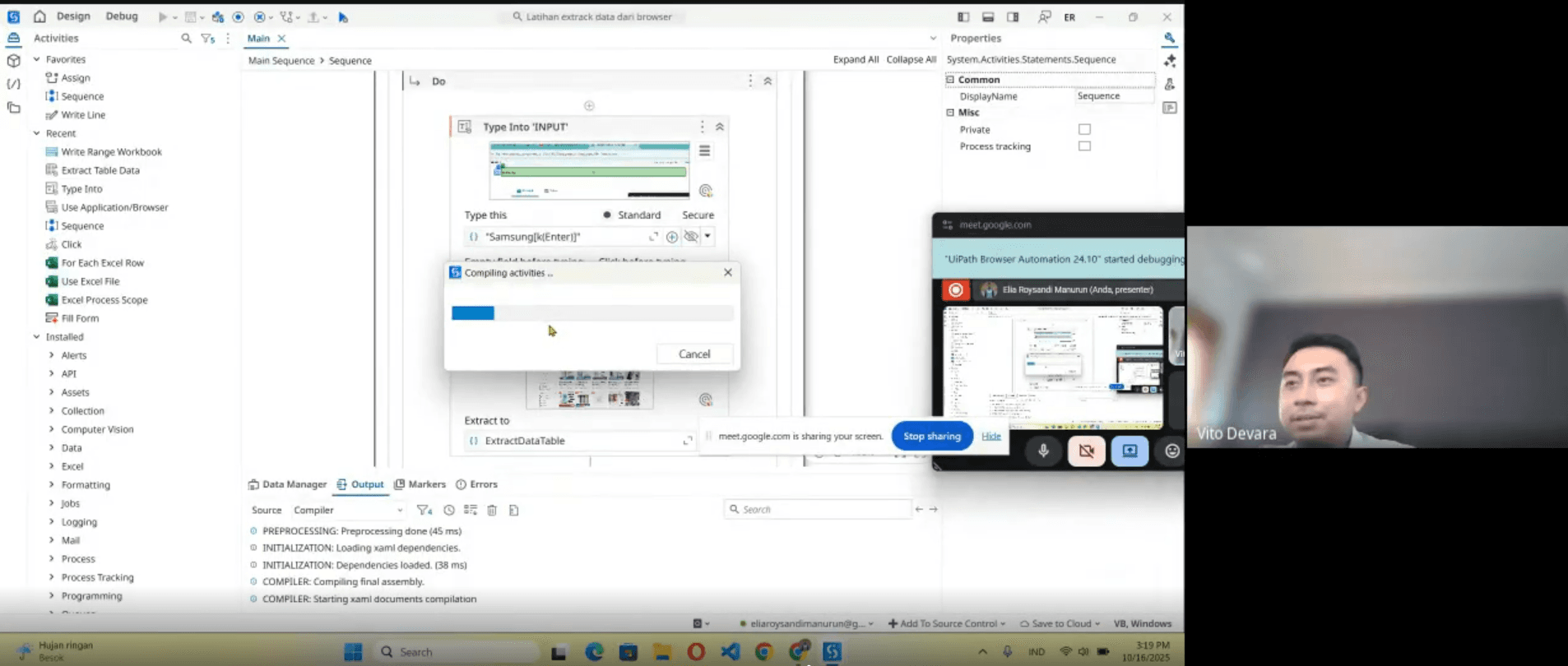
Task: Open the feedback person-chat icon
Action: pos(1044,16)
